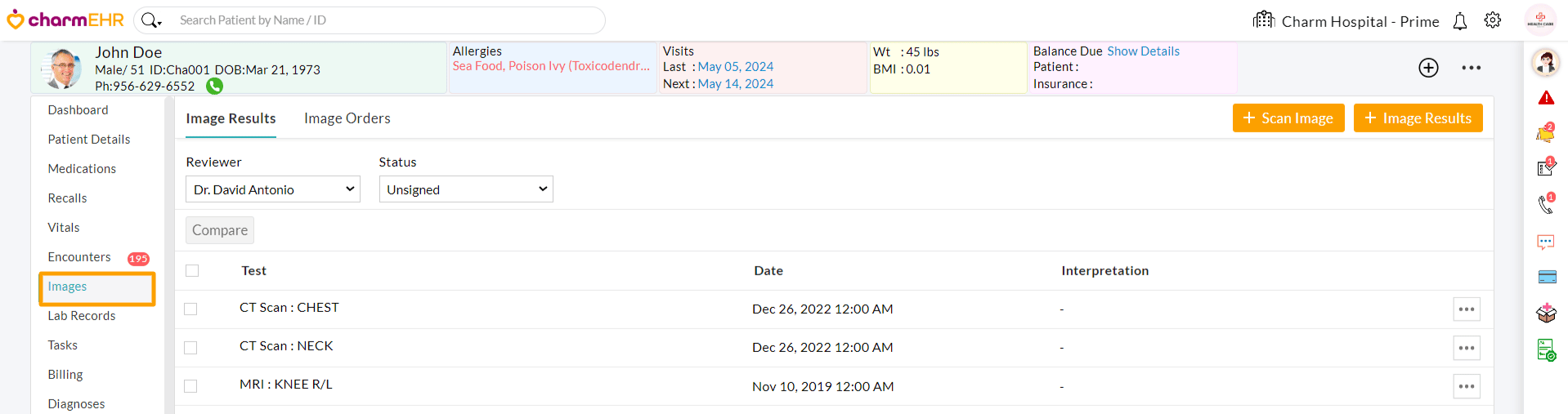The width and height of the screenshot is (1568, 414).
Task: Toggle the select-all checkbox in table header
Action: click(x=192, y=270)
